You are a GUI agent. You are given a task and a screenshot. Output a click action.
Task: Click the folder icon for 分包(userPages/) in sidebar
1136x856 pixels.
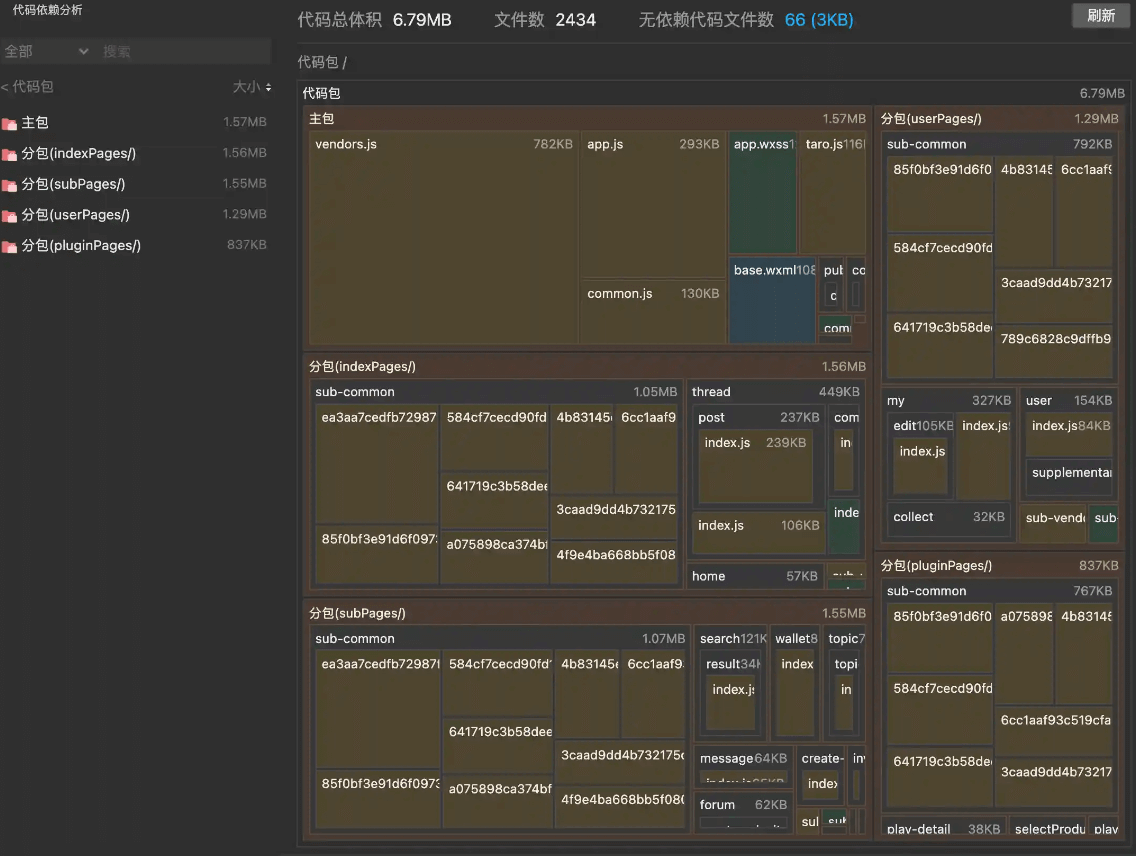[9, 215]
